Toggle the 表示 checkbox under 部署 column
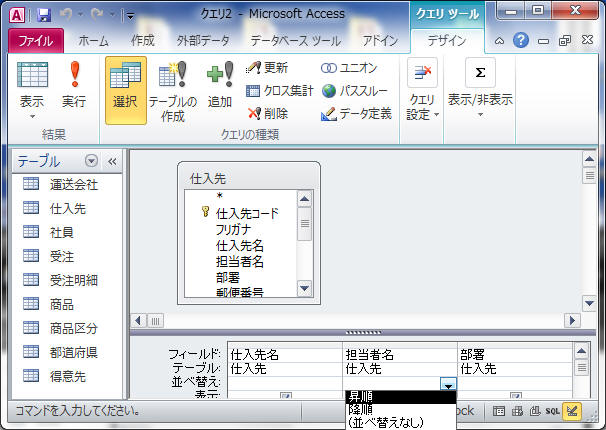Screen dimensions: 606x430 pyautogui.click(x=515, y=396)
